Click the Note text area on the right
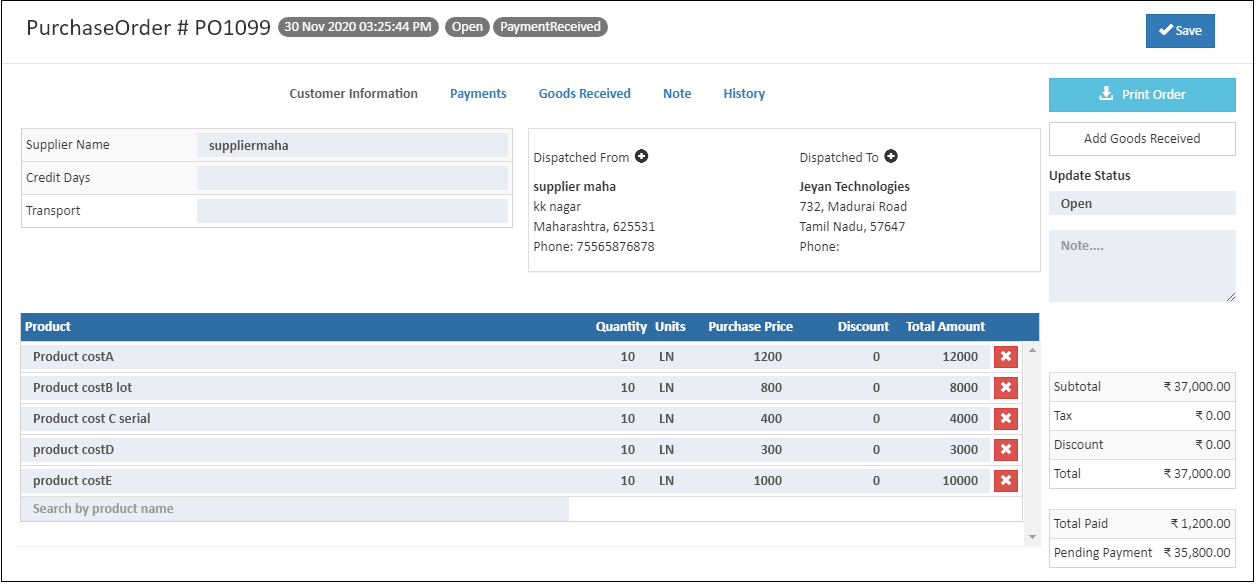The height and width of the screenshot is (584, 1256). pyautogui.click(x=1142, y=265)
